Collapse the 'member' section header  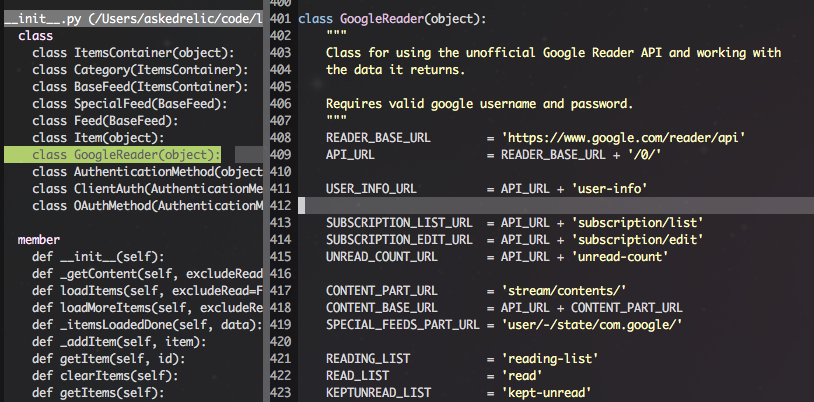(39, 240)
